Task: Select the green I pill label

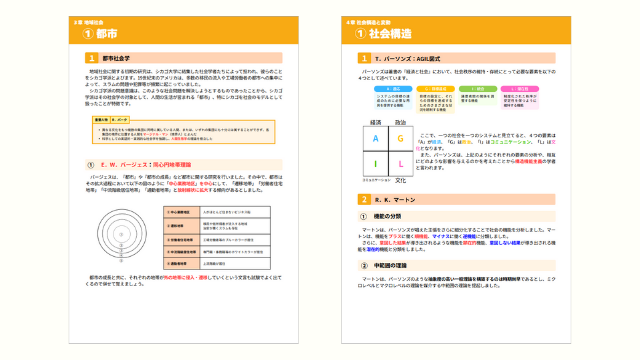Action: (x=478, y=89)
